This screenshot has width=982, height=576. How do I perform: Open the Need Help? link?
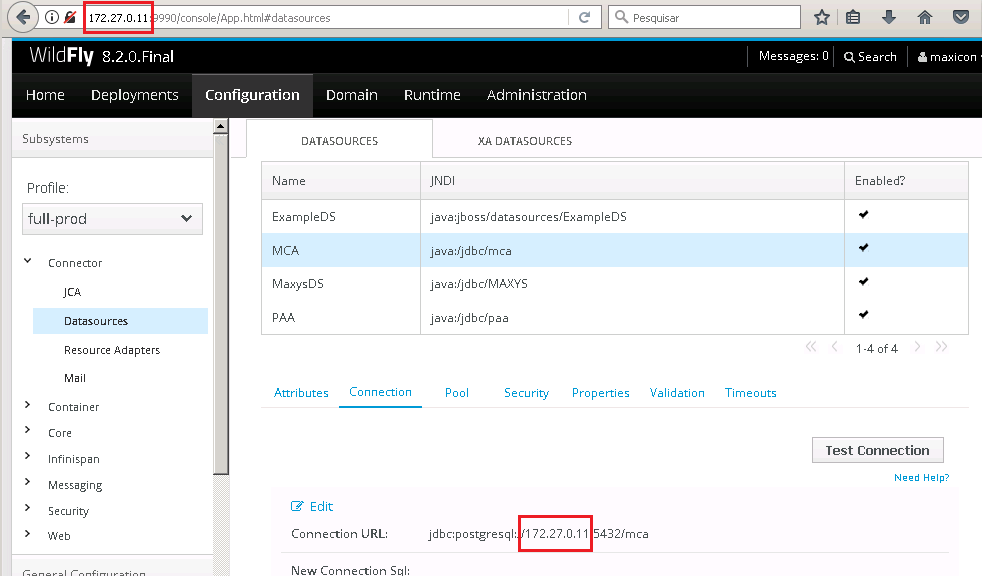point(921,478)
